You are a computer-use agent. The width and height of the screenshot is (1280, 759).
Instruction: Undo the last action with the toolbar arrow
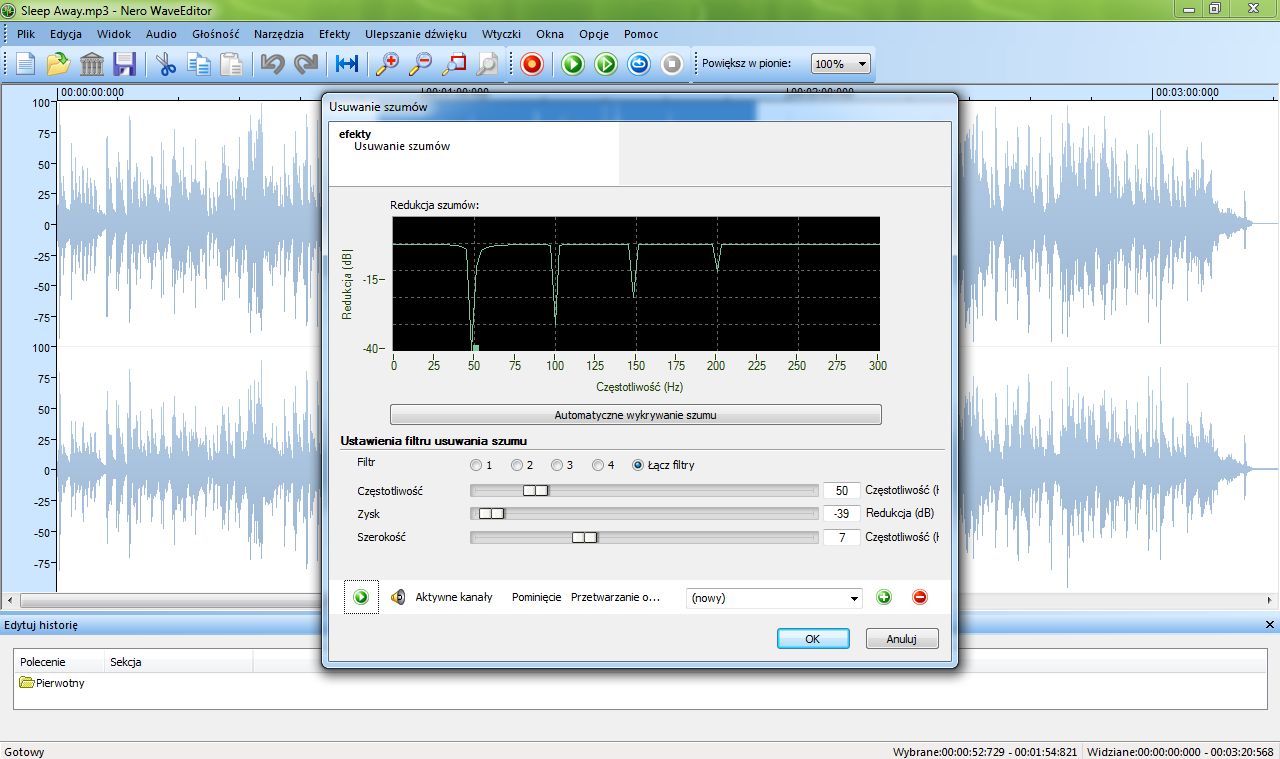(272, 64)
